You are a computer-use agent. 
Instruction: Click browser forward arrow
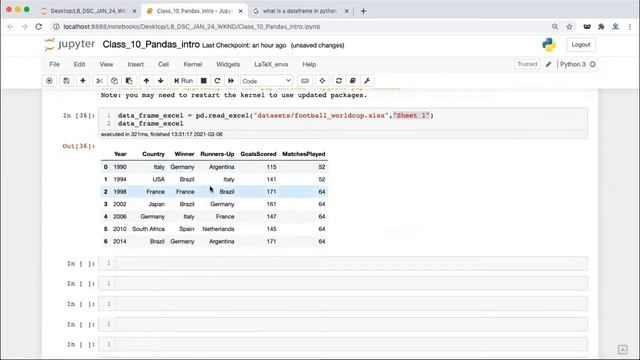(24, 27)
